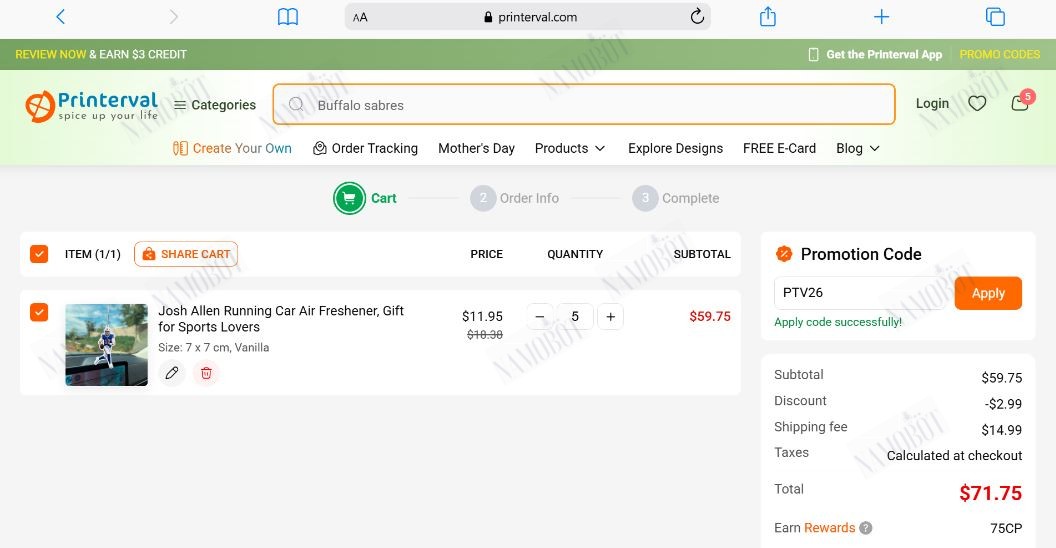This screenshot has width=1056, height=548.
Task: Click the Safari share icon
Action: 768,17
